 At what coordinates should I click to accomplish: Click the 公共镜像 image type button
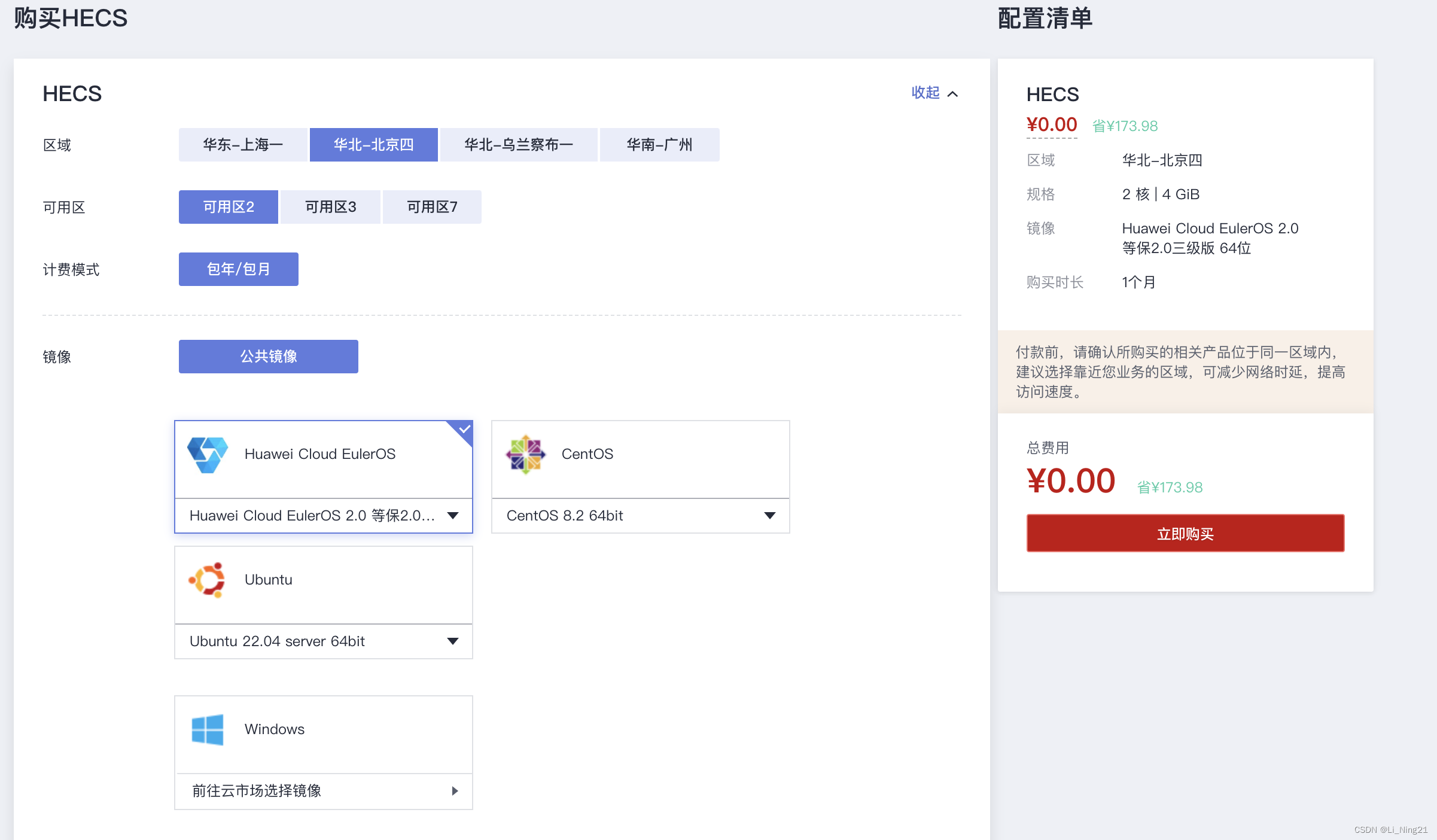pos(267,356)
